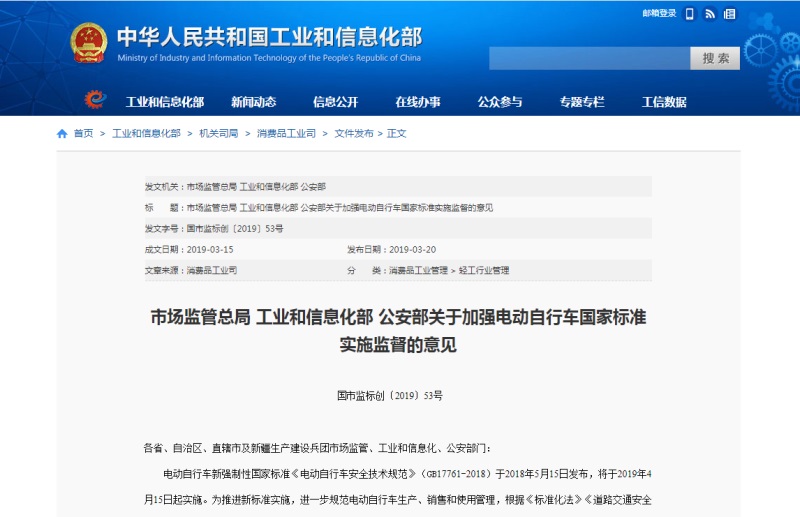
Task: Go to 消费品工业司 breadcrumb link
Action: 286,134
